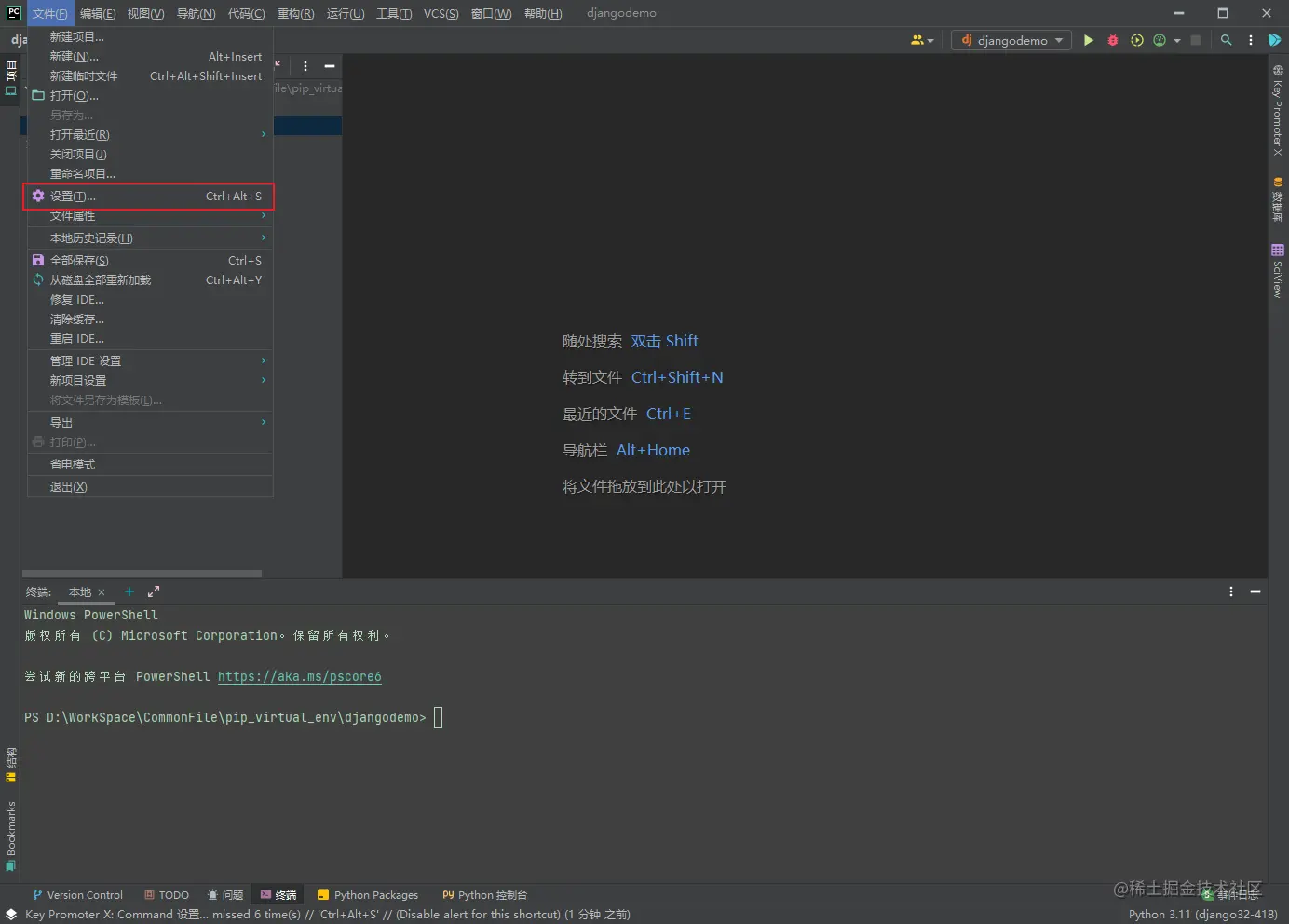This screenshot has height=924, width=1289.
Task: Open the VCS menu
Action: [441, 14]
